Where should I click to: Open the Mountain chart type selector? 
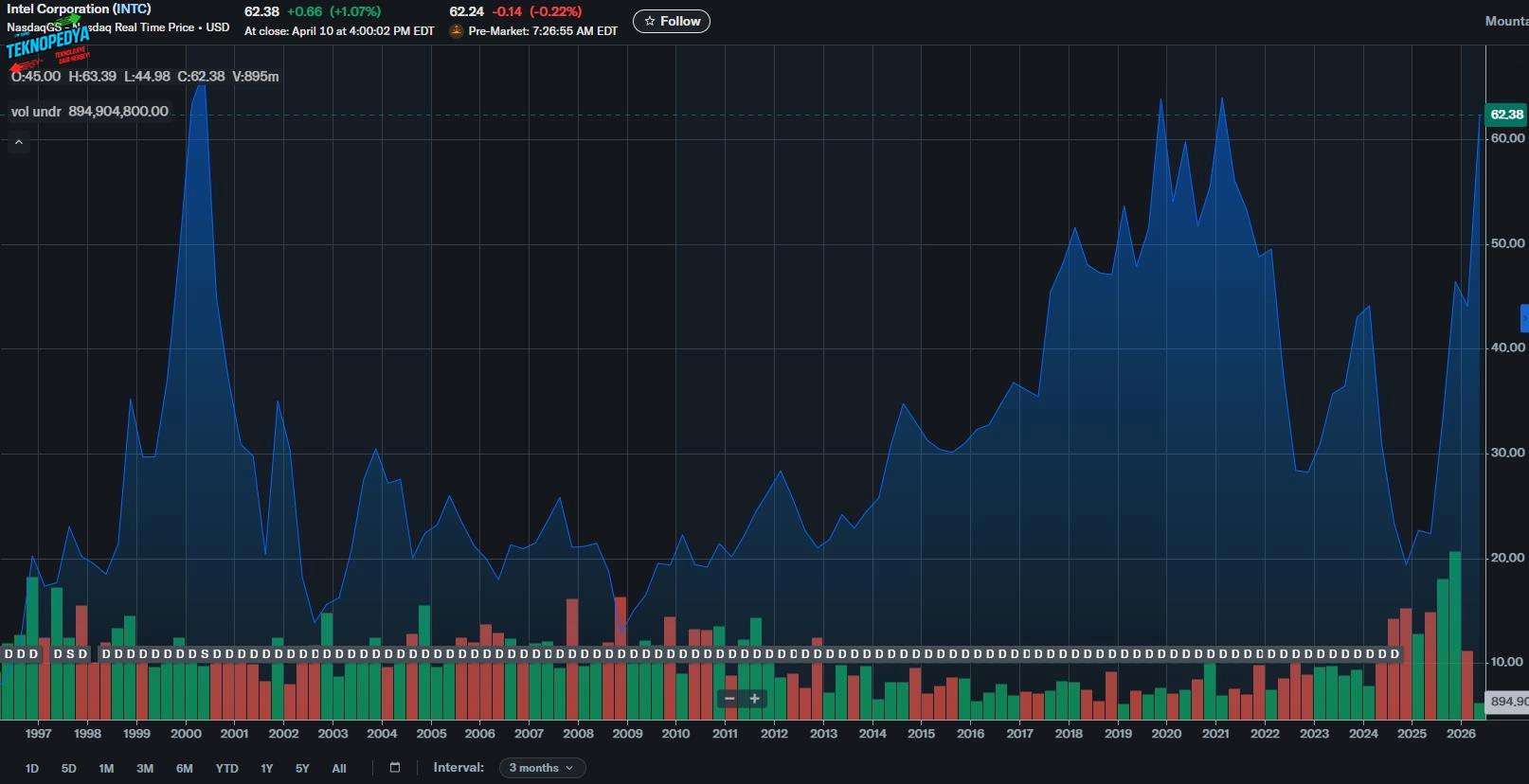coord(1505,21)
